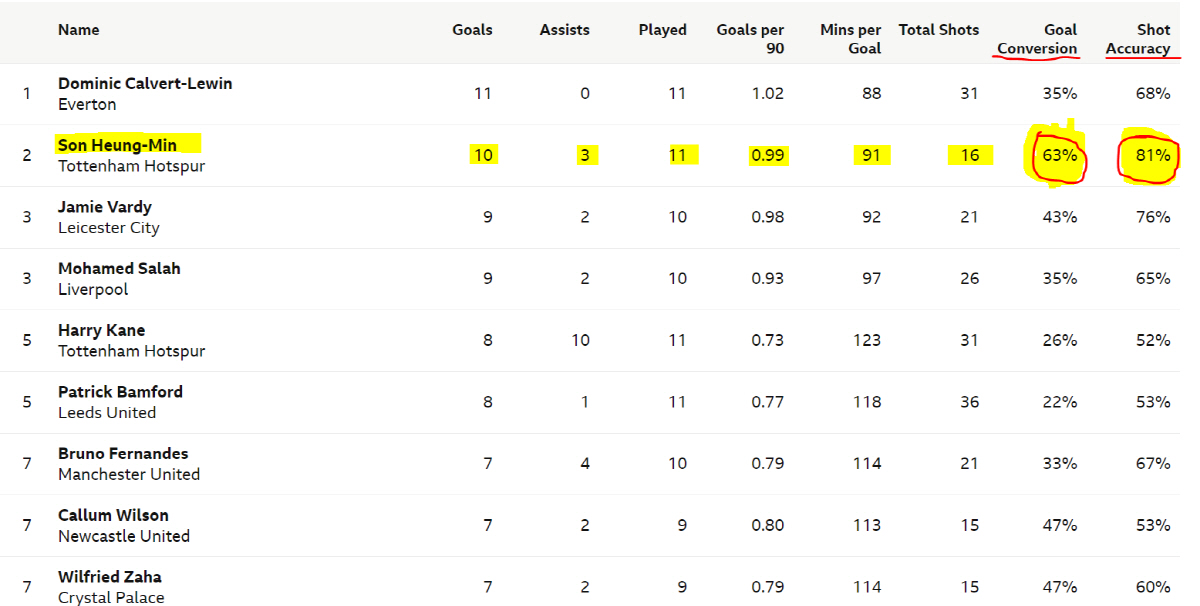Click Wilfried Zaha's player name
Viewport: 1200px width, 606px height.
(x=109, y=577)
